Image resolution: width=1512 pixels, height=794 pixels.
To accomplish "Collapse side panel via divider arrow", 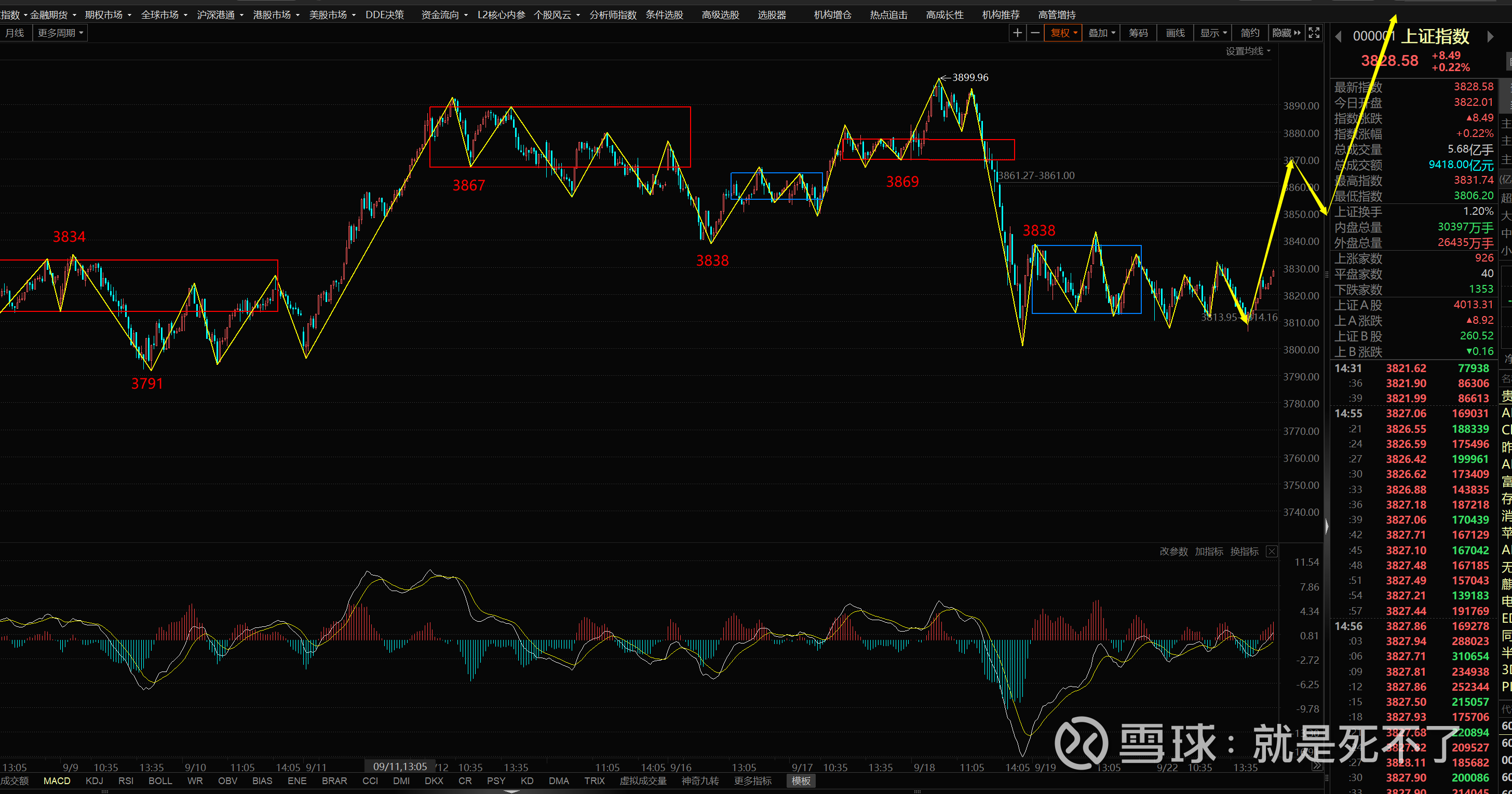I will [1327, 526].
